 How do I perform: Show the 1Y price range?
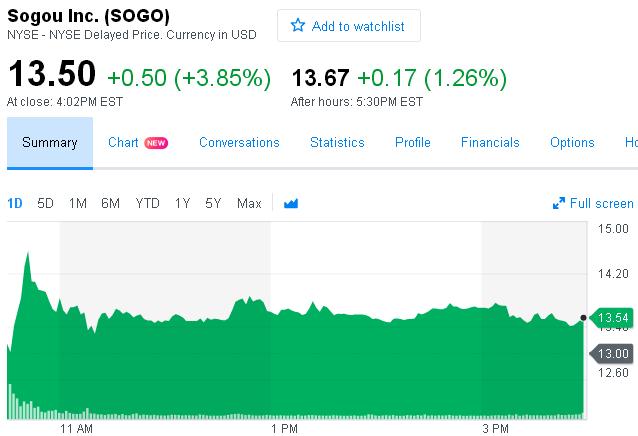click(182, 203)
